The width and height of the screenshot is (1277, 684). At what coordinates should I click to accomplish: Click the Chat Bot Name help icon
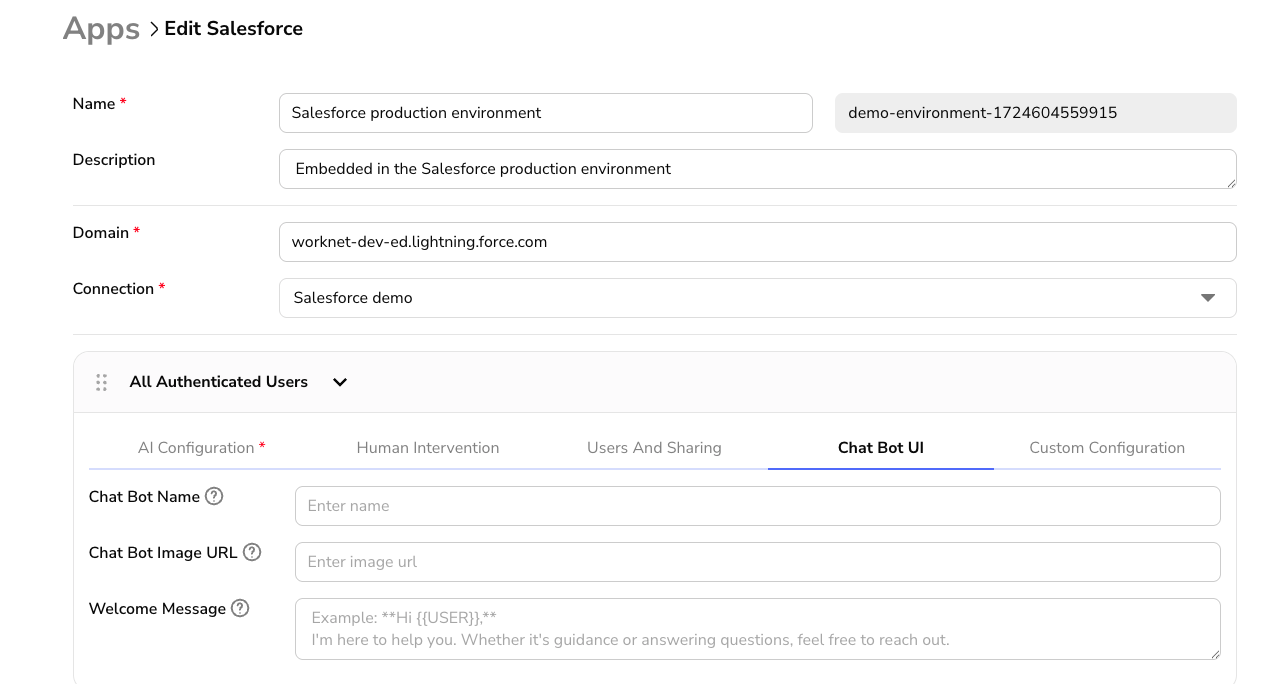click(x=214, y=496)
